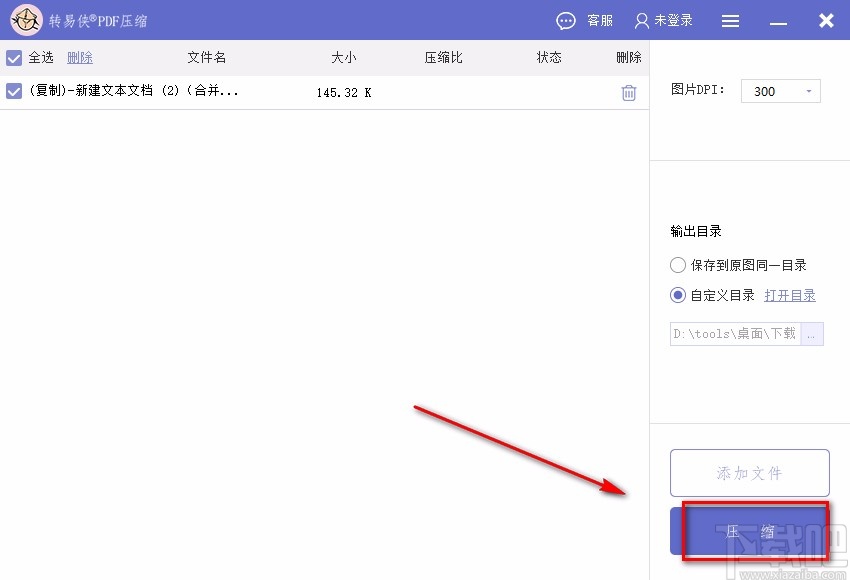Open the 图片DPI dropdown set to 300
The height and width of the screenshot is (580, 850).
coord(780,90)
